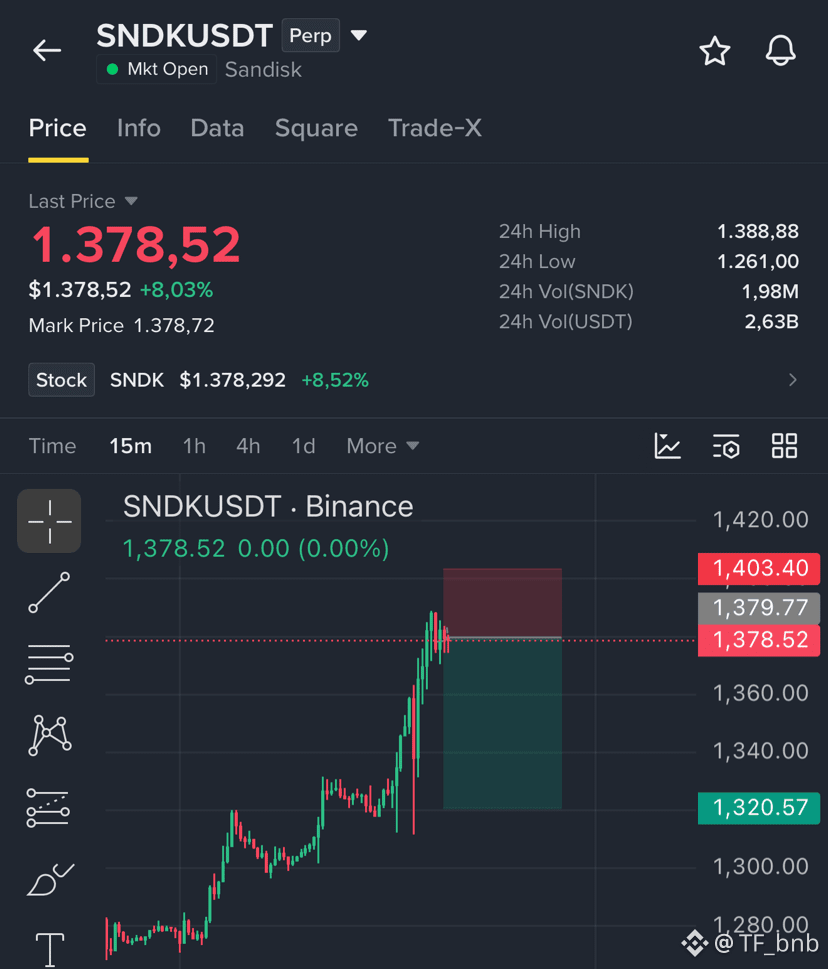Select the XABCD pattern tool
The width and height of the screenshot is (828, 969).
coord(49,735)
